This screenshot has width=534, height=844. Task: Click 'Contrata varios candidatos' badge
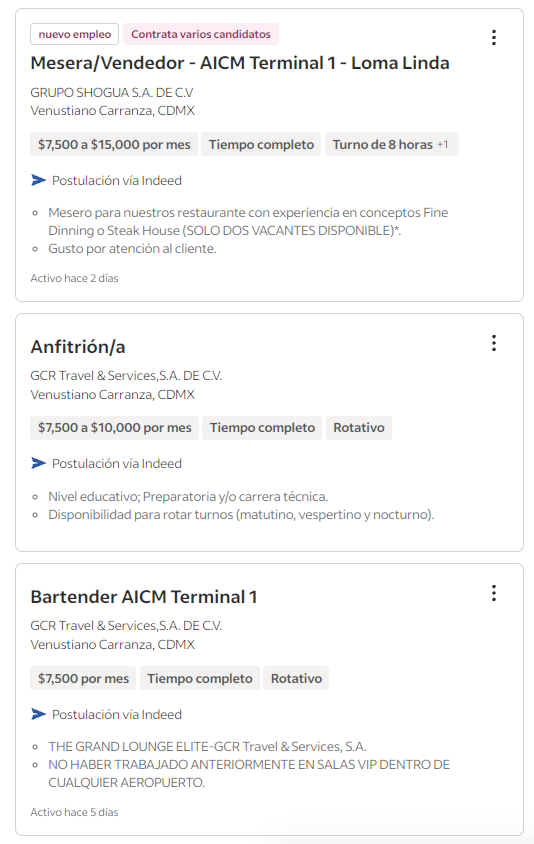point(201,34)
